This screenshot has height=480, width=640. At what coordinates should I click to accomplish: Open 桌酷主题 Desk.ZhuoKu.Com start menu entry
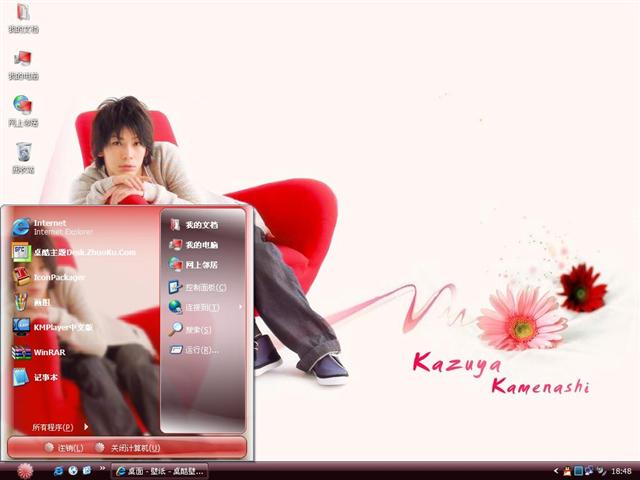click(73, 252)
